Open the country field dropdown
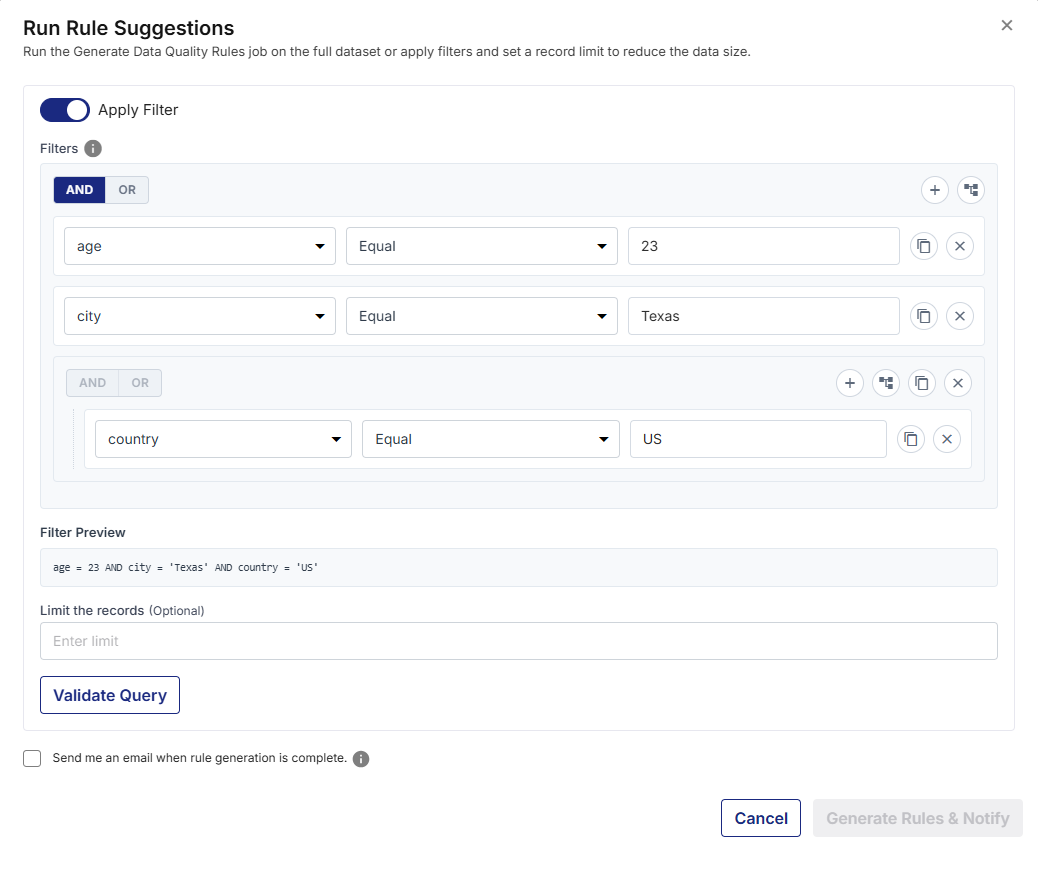 [x=224, y=439]
